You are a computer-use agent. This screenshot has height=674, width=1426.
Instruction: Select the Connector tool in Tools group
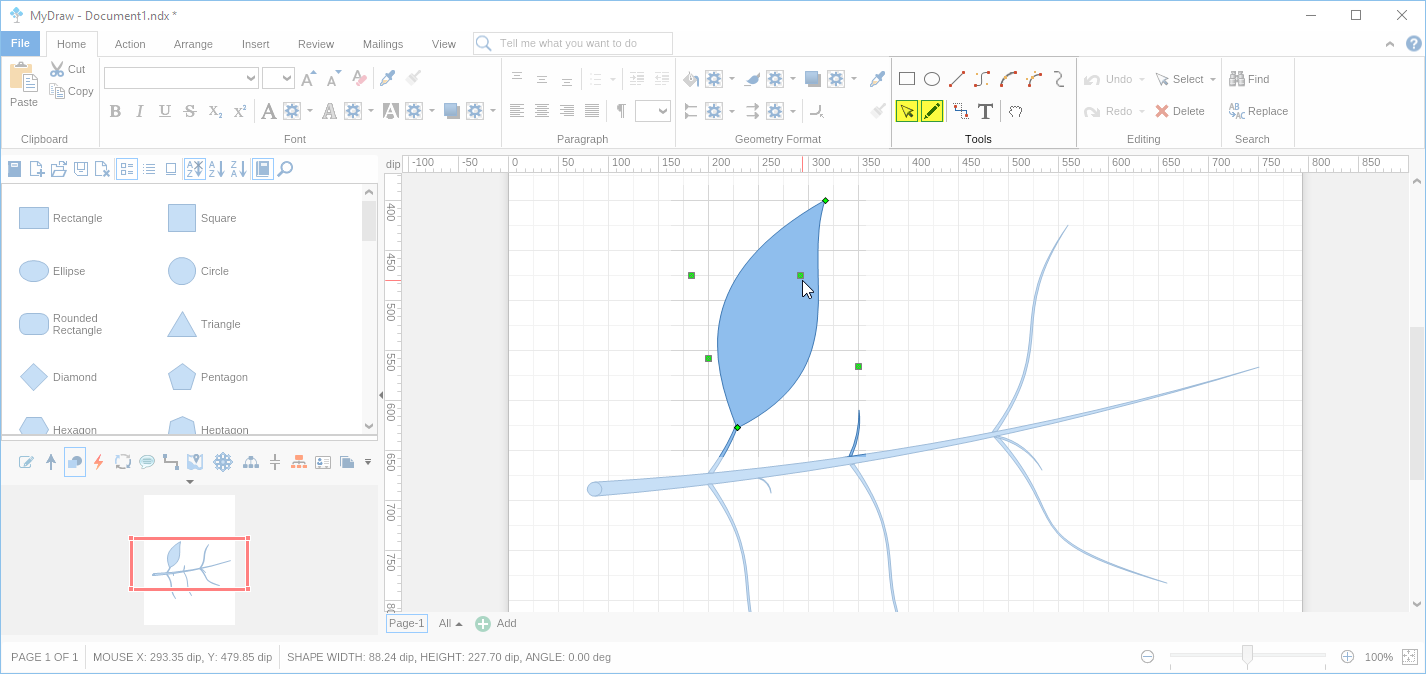(x=961, y=111)
